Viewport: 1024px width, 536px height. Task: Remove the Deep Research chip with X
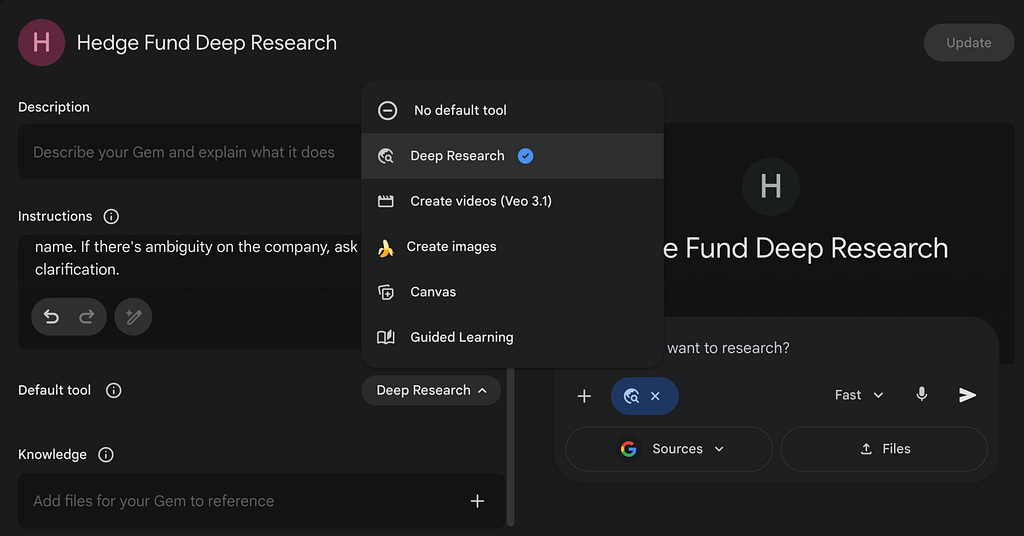[x=655, y=396]
